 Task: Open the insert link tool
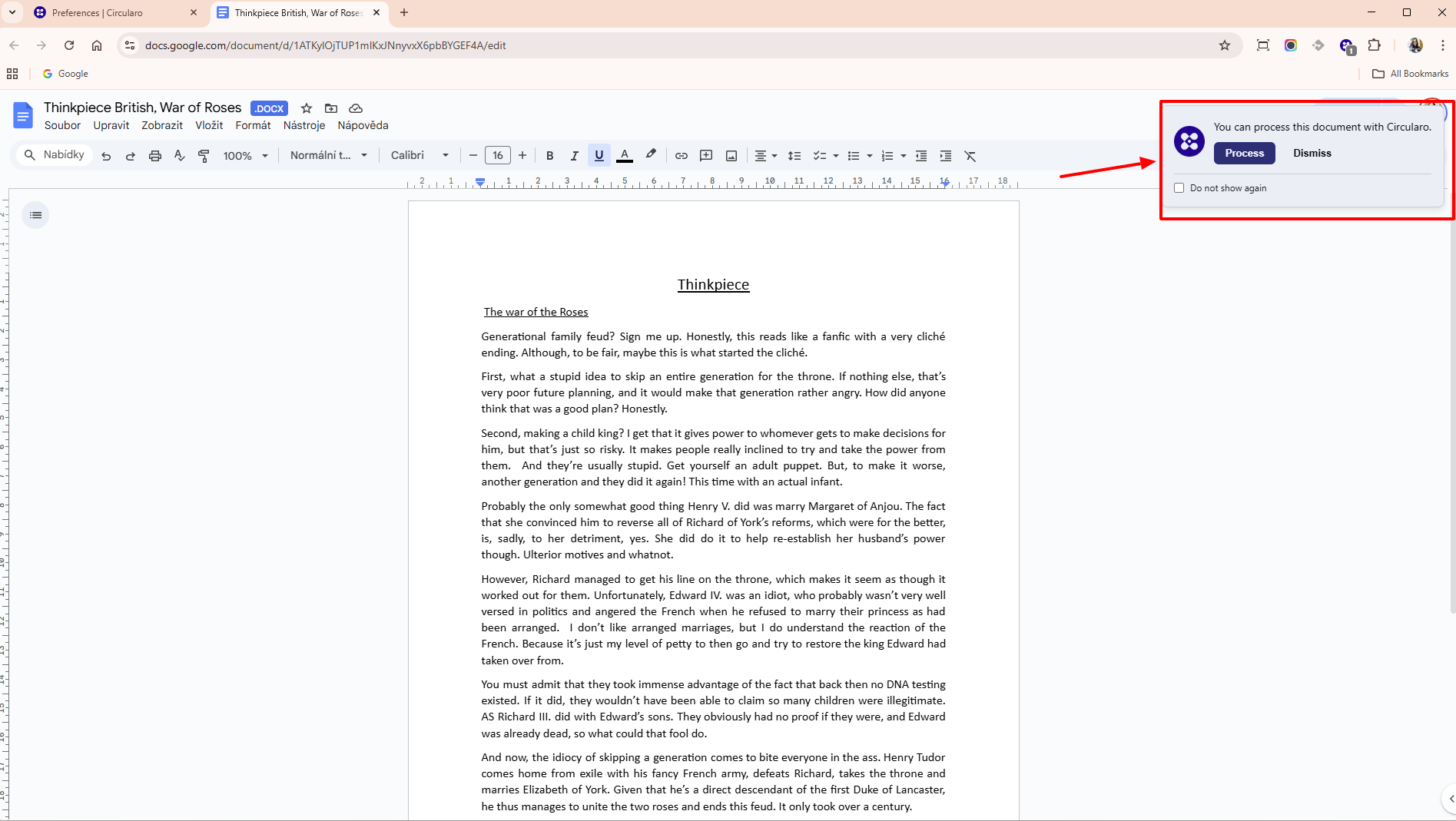[681, 155]
